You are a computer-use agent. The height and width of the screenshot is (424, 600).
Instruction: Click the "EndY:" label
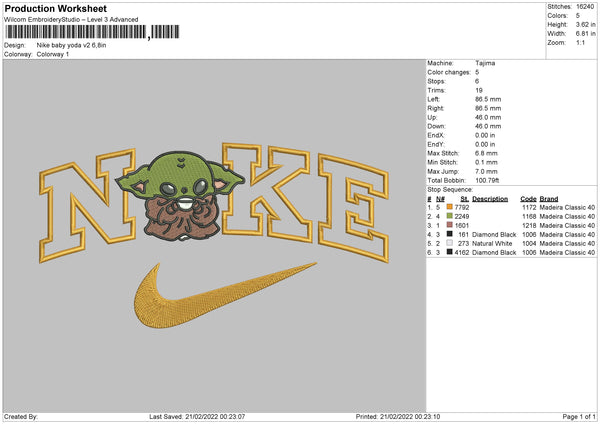[x=436, y=144]
